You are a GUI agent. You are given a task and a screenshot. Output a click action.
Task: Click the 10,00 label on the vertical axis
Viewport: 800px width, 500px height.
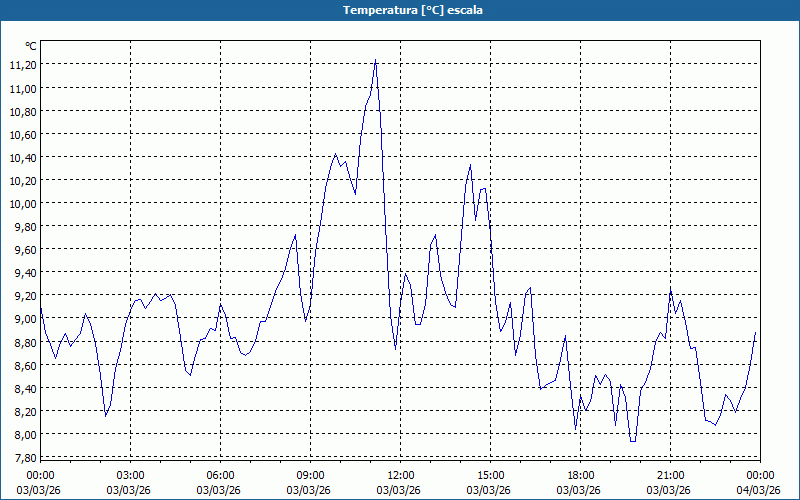22,203
